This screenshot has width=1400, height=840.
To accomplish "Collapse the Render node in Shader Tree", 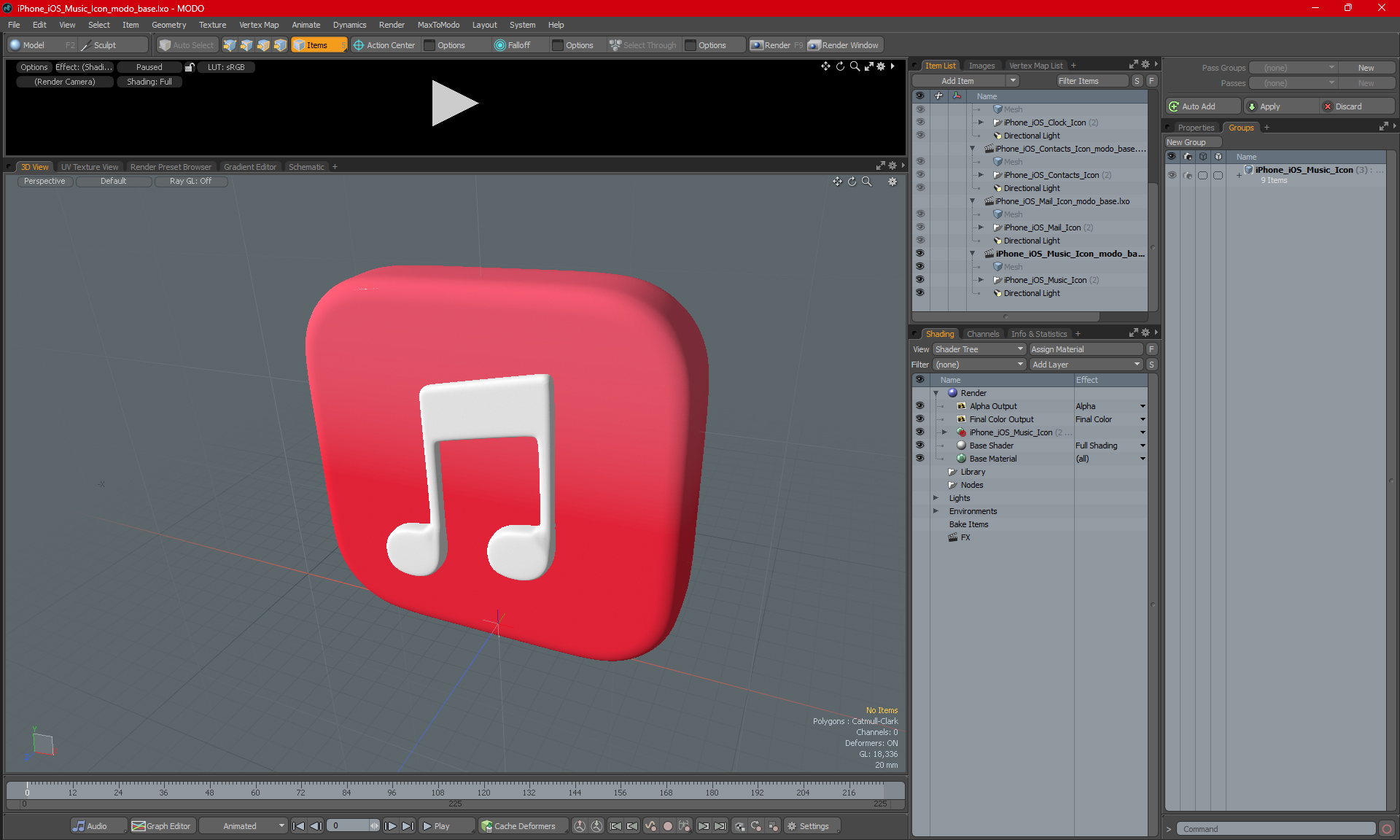I will [936, 393].
